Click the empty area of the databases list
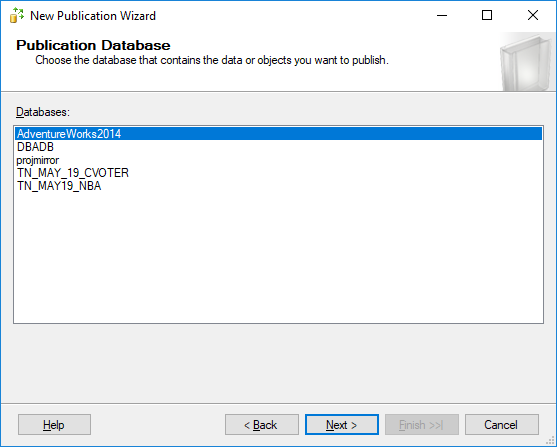The height and width of the screenshot is (447, 557). click(x=278, y=258)
